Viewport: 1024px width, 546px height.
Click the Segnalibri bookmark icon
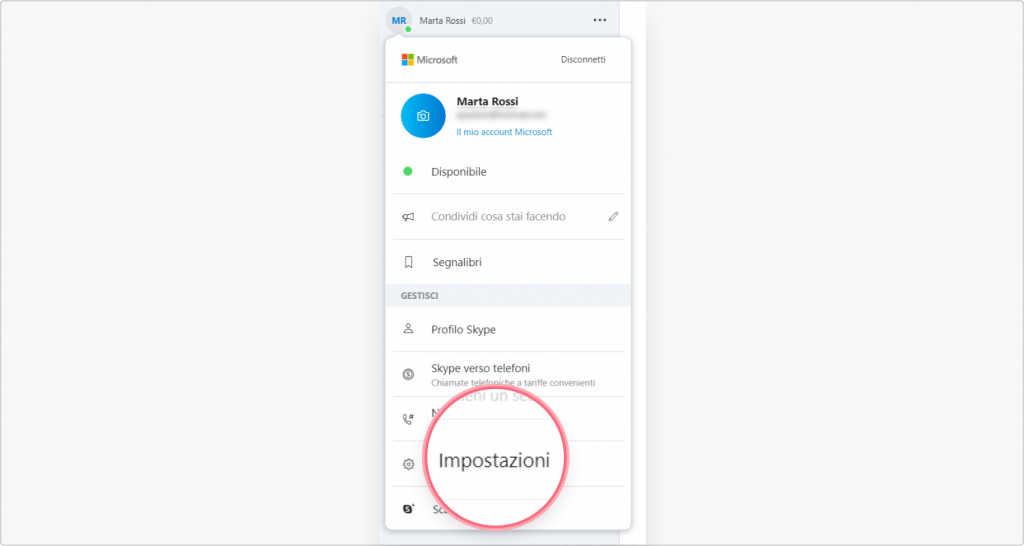tap(408, 263)
